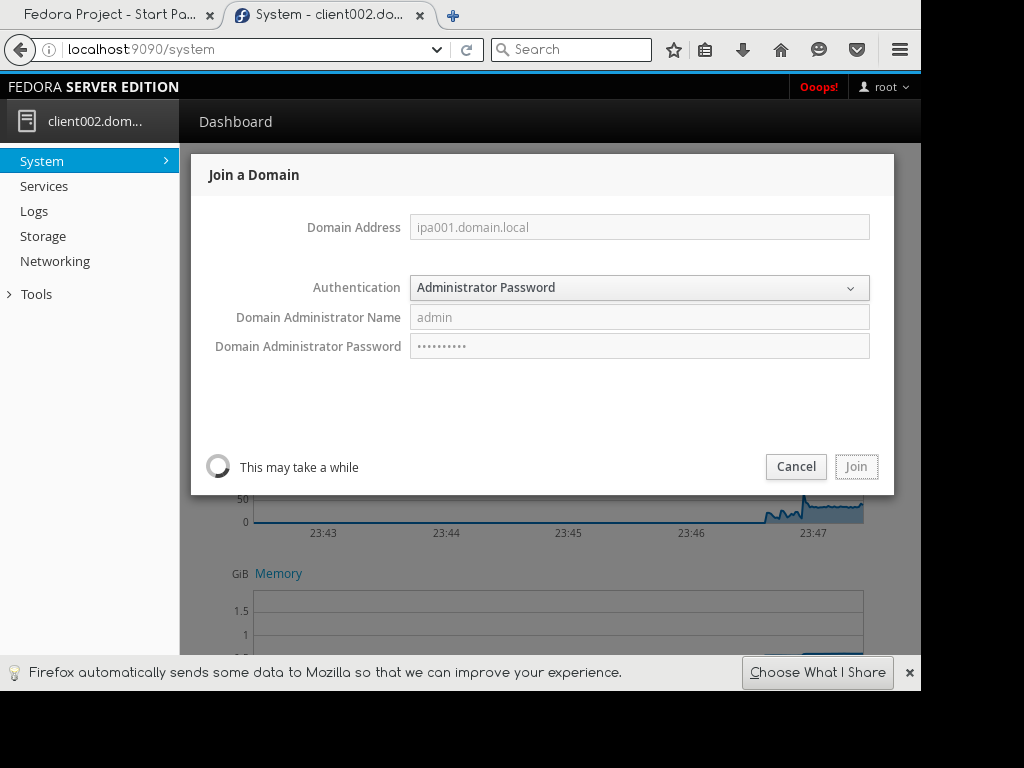Open a new tab with plus icon

(453, 16)
